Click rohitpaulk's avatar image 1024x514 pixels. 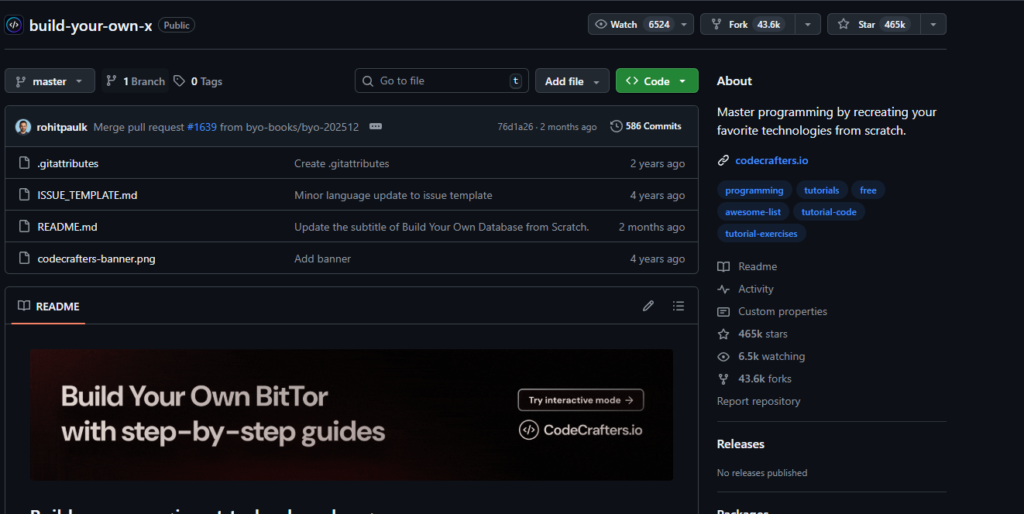pos(23,127)
